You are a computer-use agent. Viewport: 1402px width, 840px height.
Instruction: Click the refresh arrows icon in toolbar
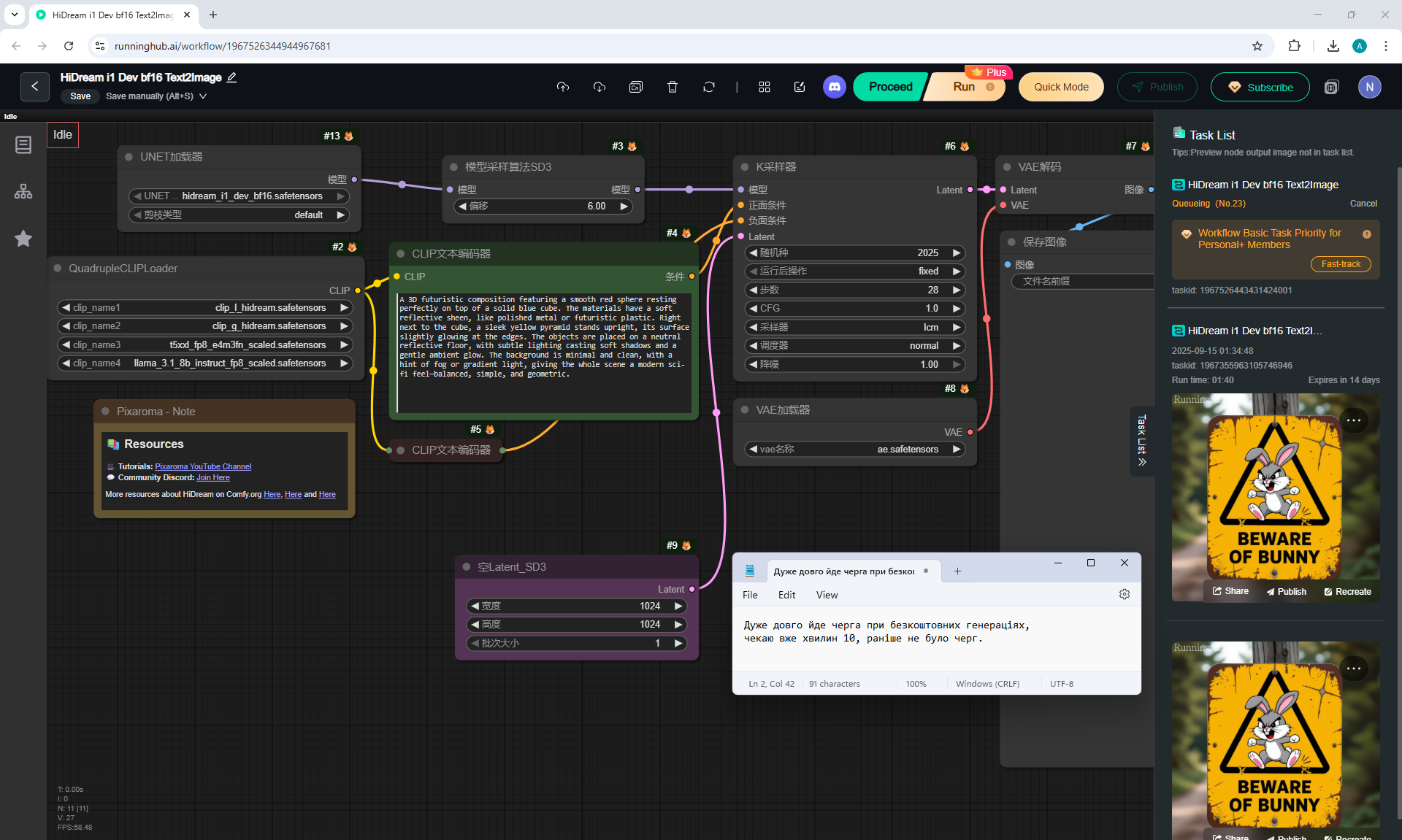point(709,87)
